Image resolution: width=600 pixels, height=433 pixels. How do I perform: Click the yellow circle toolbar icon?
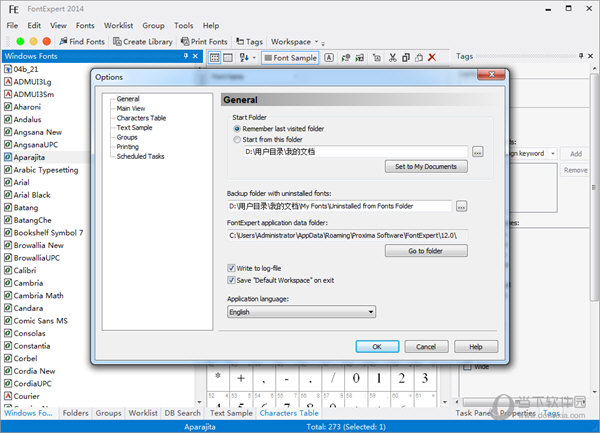pos(34,41)
